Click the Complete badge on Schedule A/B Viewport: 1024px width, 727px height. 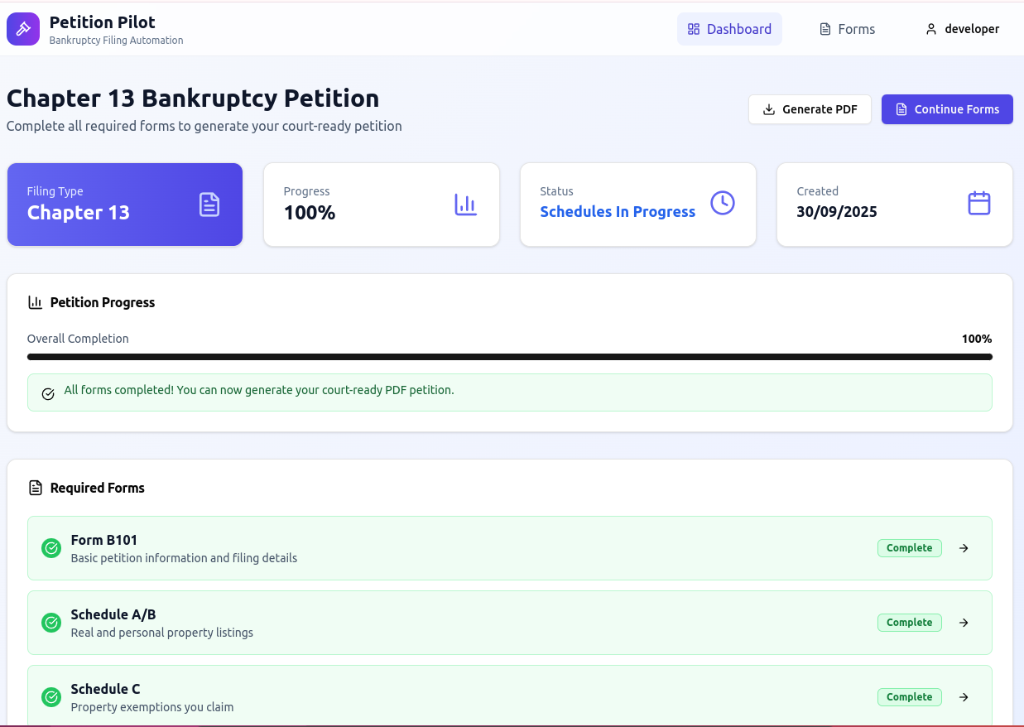pos(909,622)
